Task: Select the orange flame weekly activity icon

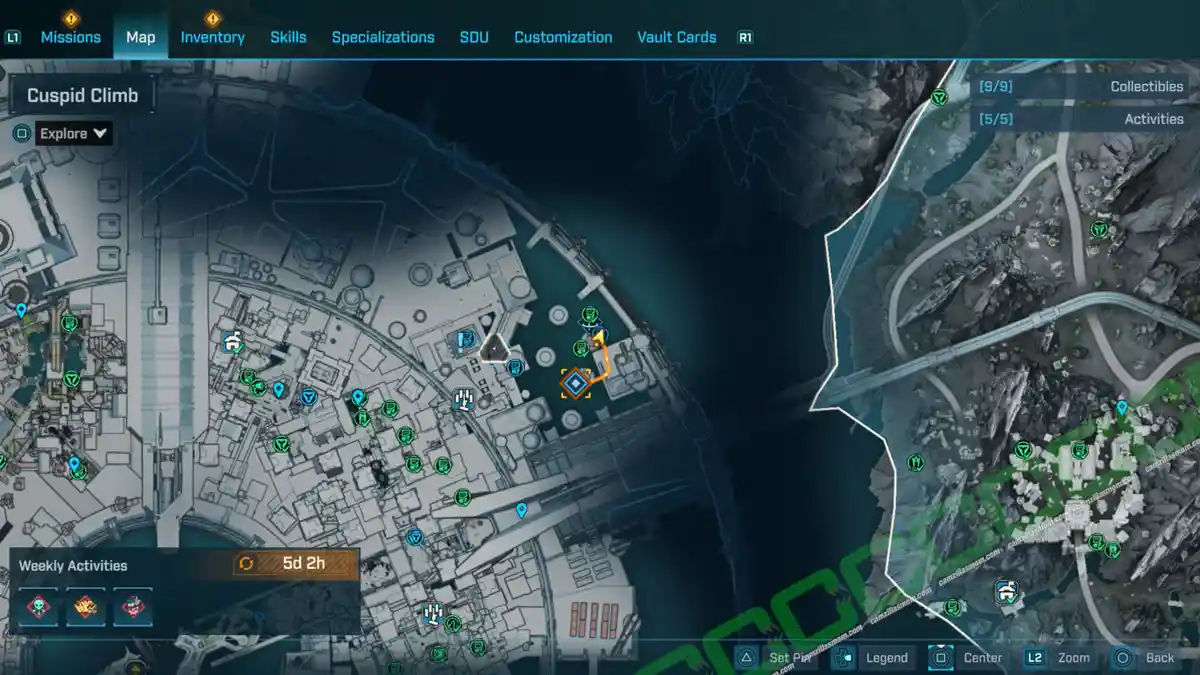Action: tap(86, 607)
